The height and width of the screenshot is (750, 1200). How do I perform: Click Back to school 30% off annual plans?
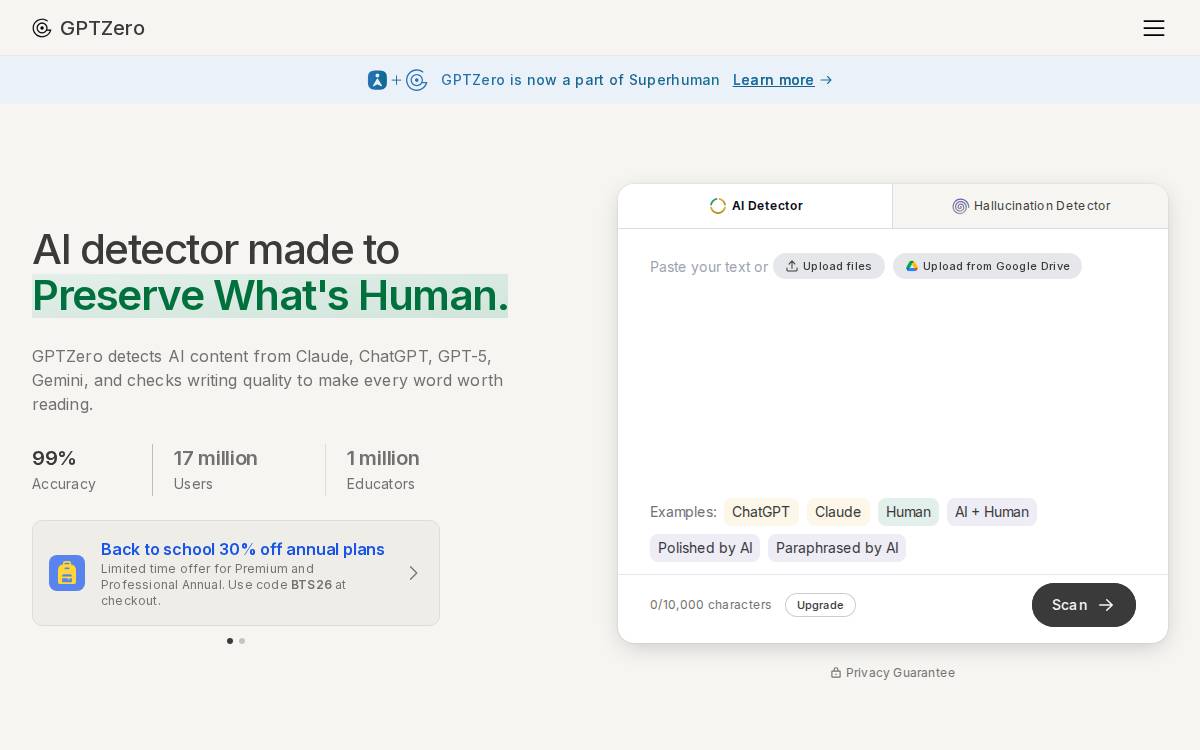[x=243, y=549]
